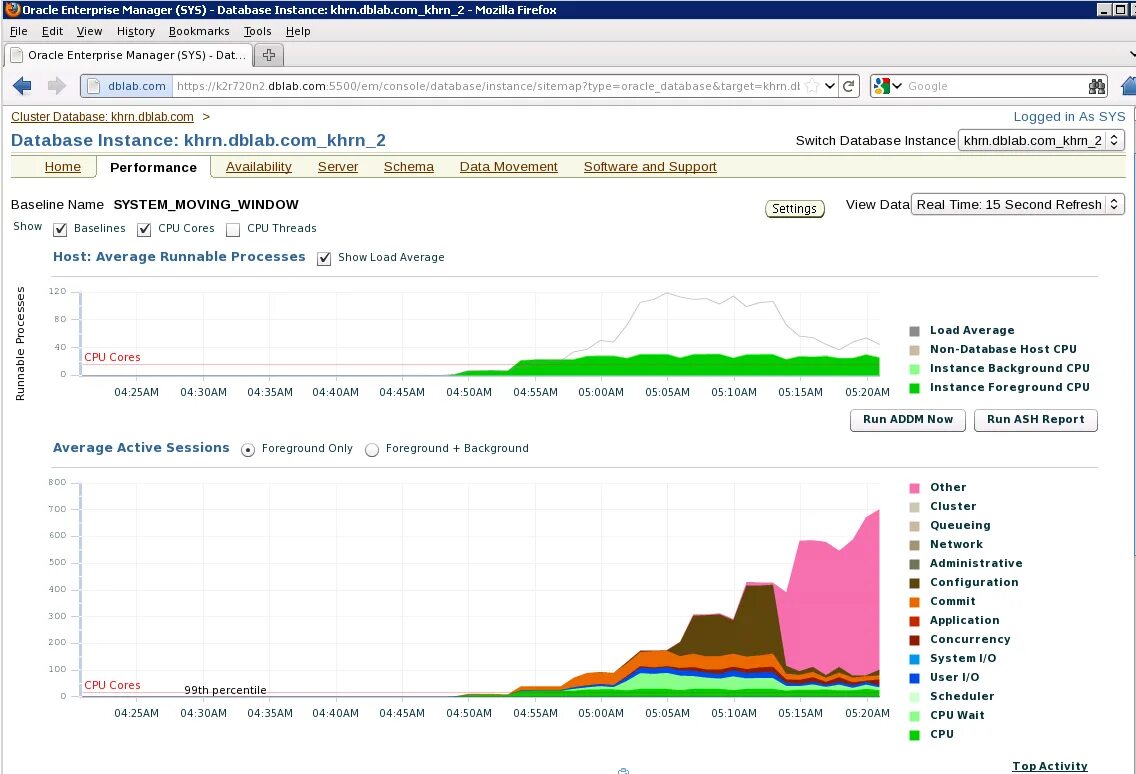This screenshot has width=1136, height=774.
Task: Switch to the Availability tab
Action: [x=259, y=167]
